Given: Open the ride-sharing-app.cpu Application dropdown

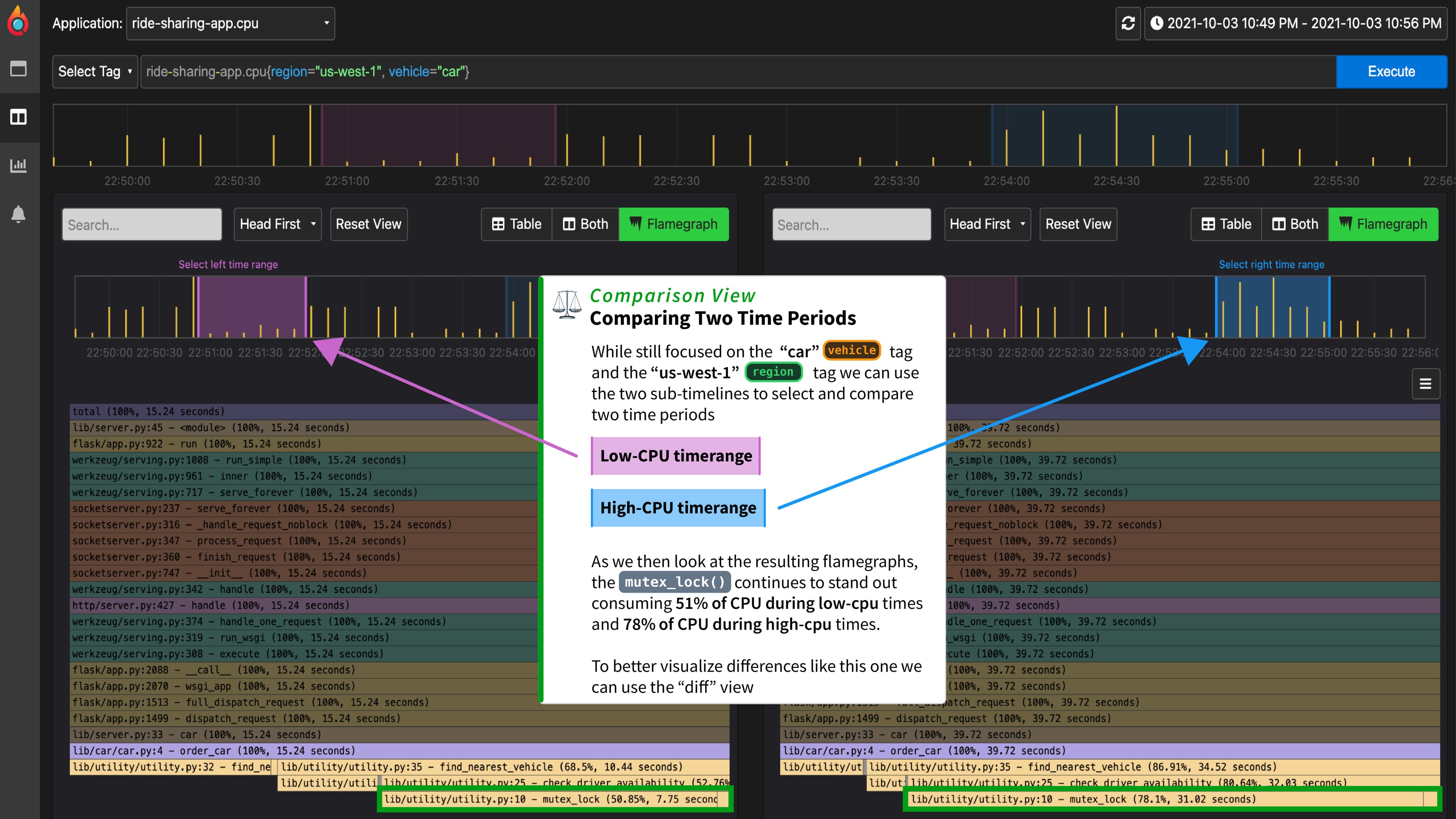Looking at the screenshot, I should tap(230, 23).
